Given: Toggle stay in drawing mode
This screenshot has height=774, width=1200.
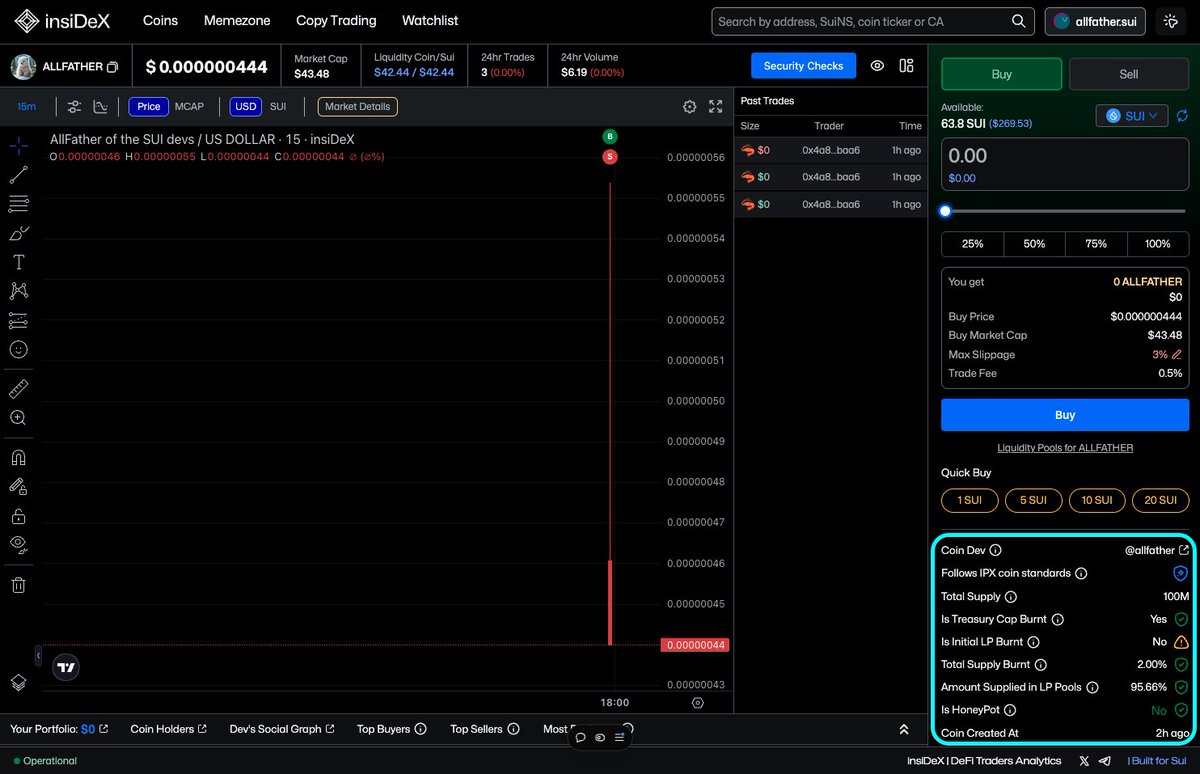Looking at the screenshot, I should (x=18, y=486).
